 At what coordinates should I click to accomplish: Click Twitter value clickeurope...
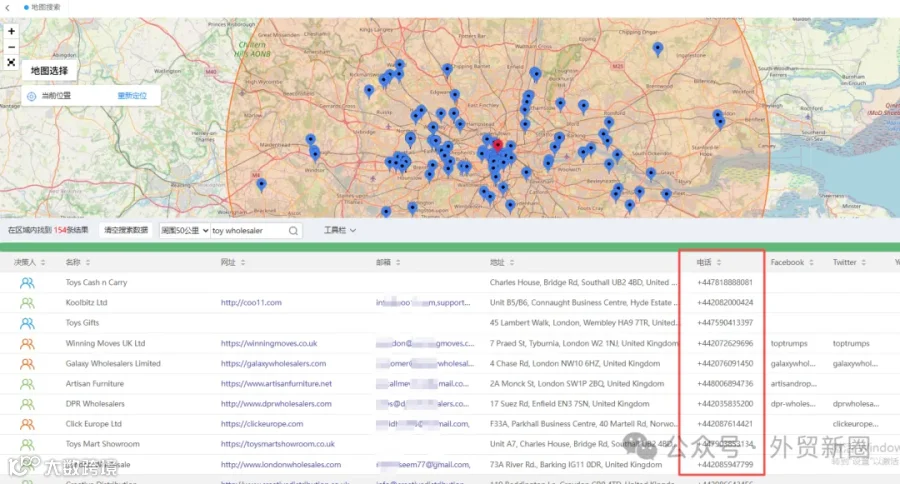pyautogui.click(x=855, y=424)
